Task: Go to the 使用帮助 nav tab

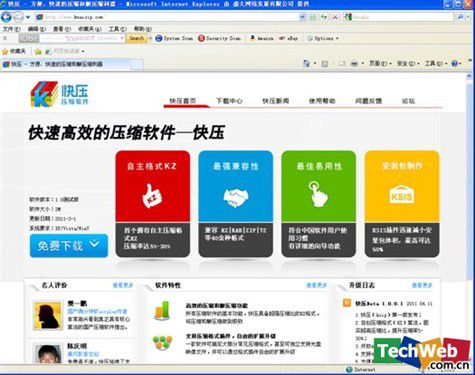Action: (322, 101)
